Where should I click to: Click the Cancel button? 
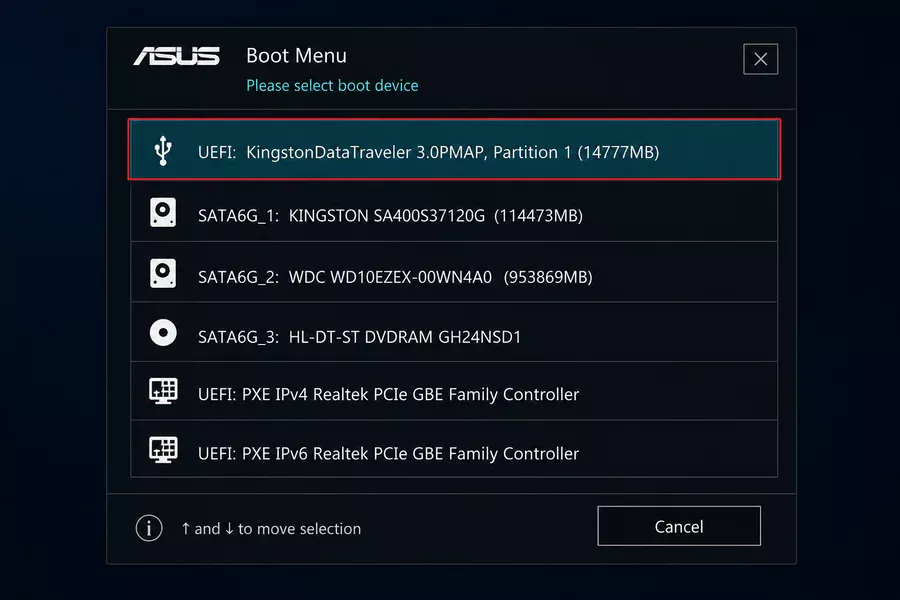(x=679, y=526)
